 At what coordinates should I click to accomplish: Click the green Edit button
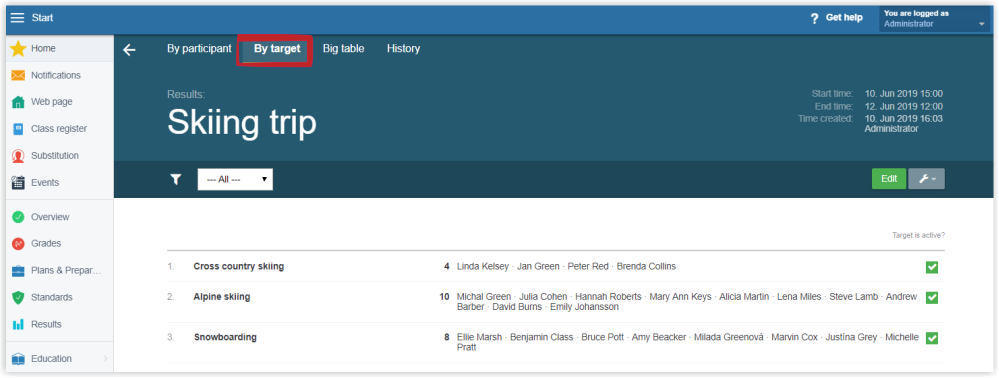point(889,179)
